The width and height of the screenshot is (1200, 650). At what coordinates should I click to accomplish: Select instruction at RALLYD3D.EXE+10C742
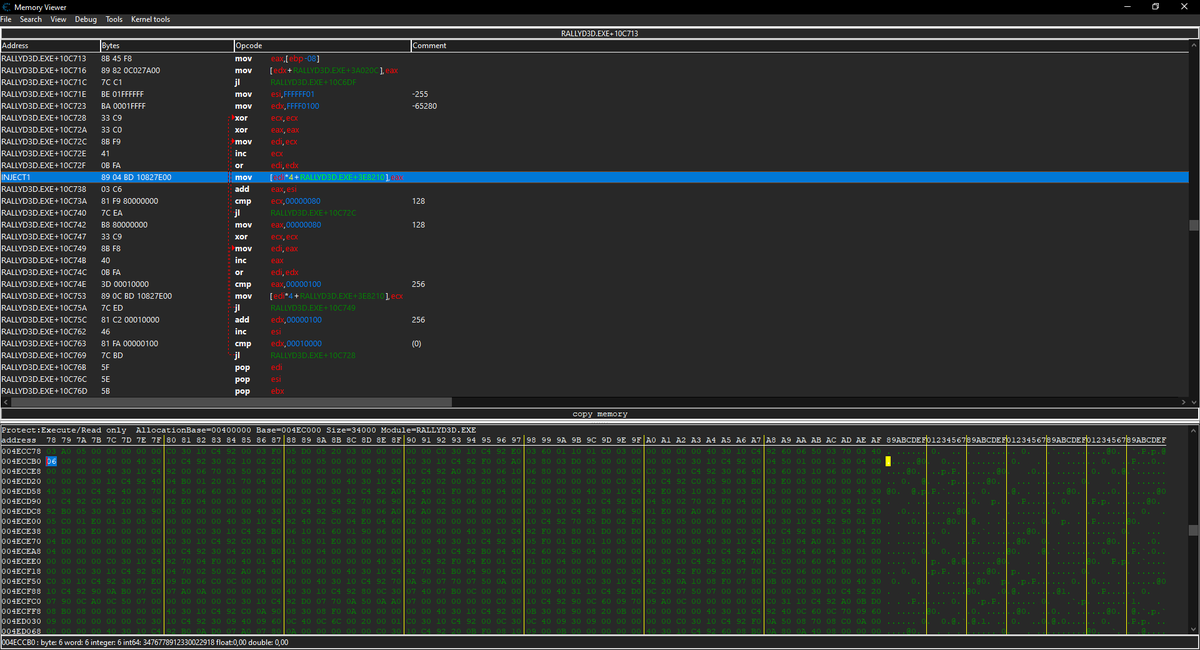(x=594, y=225)
